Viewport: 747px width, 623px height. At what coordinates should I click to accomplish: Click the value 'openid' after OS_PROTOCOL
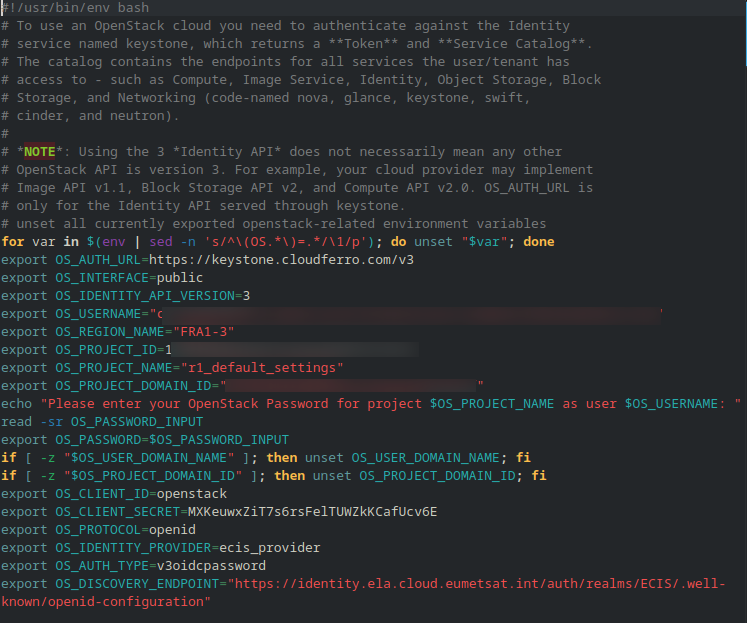point(172,530)
